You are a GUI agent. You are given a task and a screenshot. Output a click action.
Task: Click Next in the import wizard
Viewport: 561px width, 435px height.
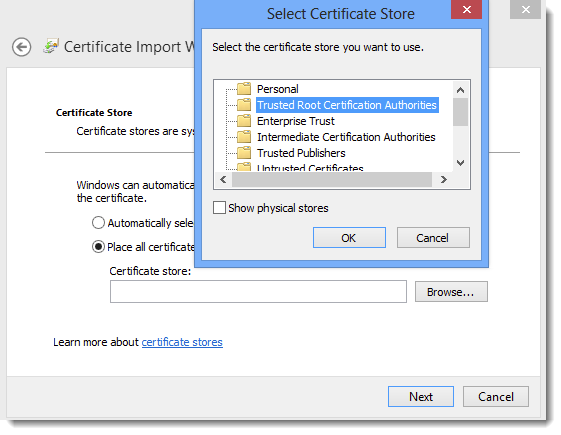coord(421,396)
